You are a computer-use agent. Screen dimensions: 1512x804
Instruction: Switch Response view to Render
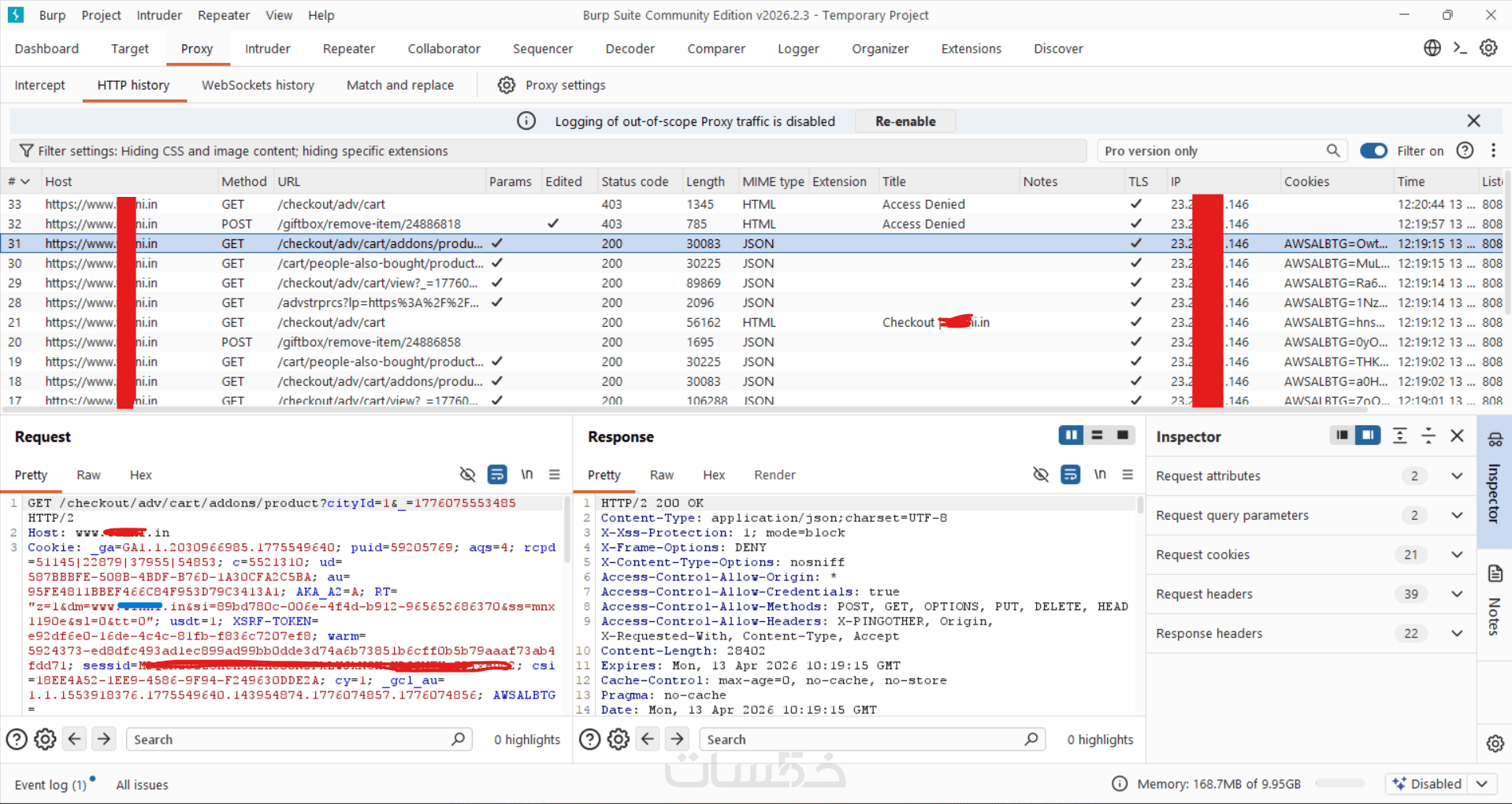pyautogui.click(x=775, y=475)
